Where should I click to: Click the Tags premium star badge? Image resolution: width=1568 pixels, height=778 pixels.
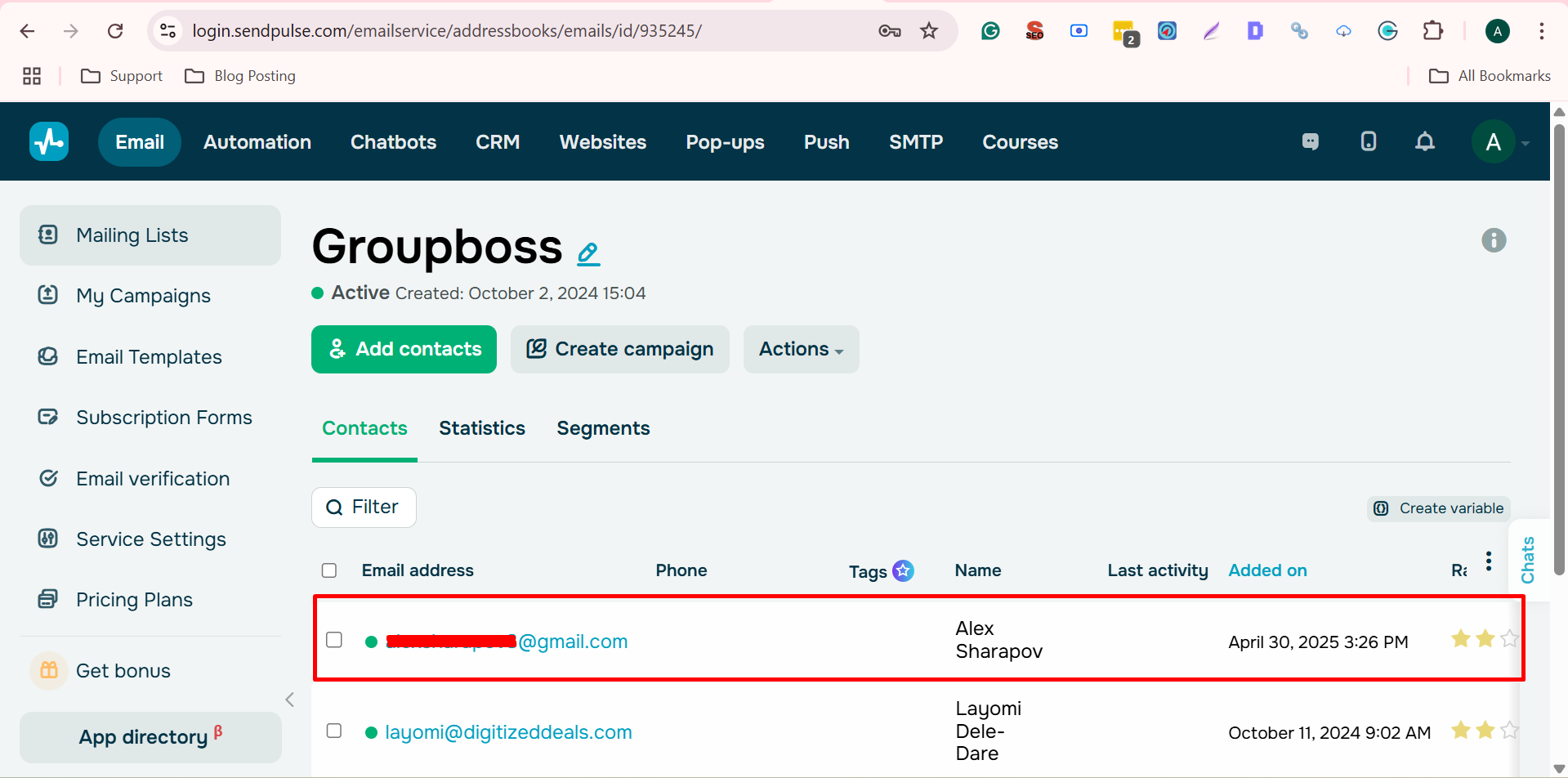[903, 570]
